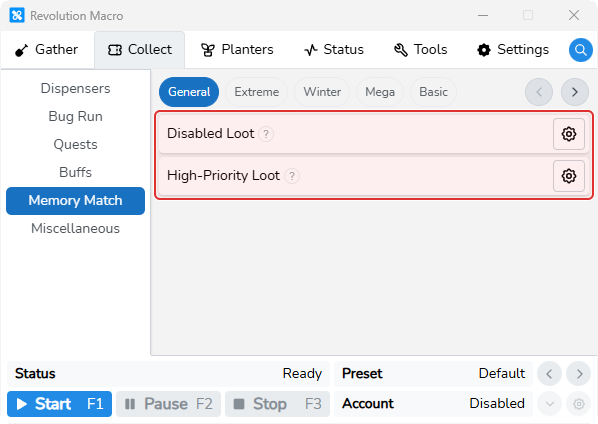Open Account settings gear icon
The width and height of the screenshot is (598, 424).
(x=579, y=404)
